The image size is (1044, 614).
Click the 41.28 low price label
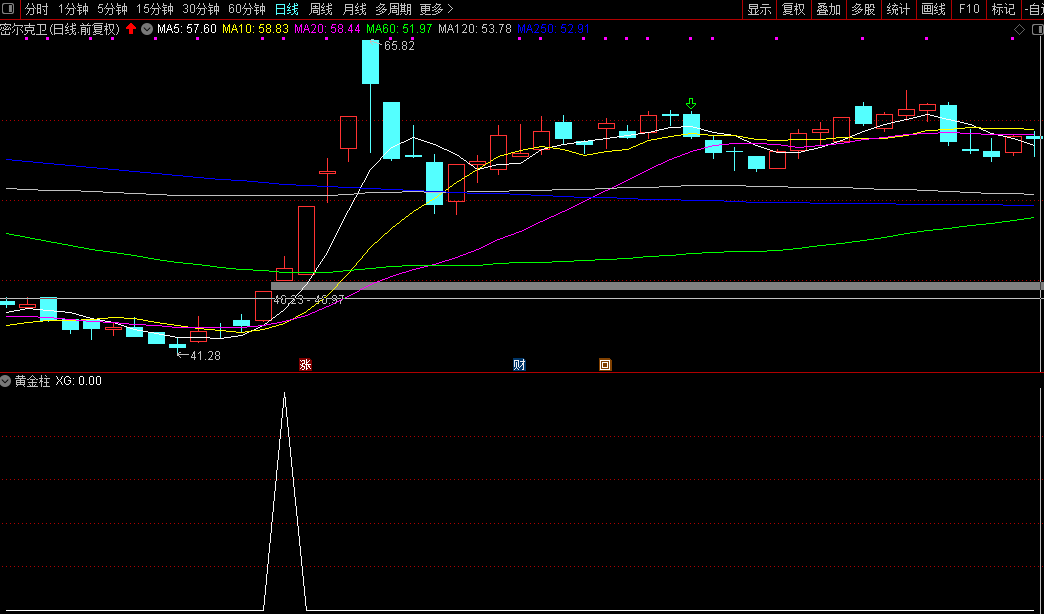(205, 356)
